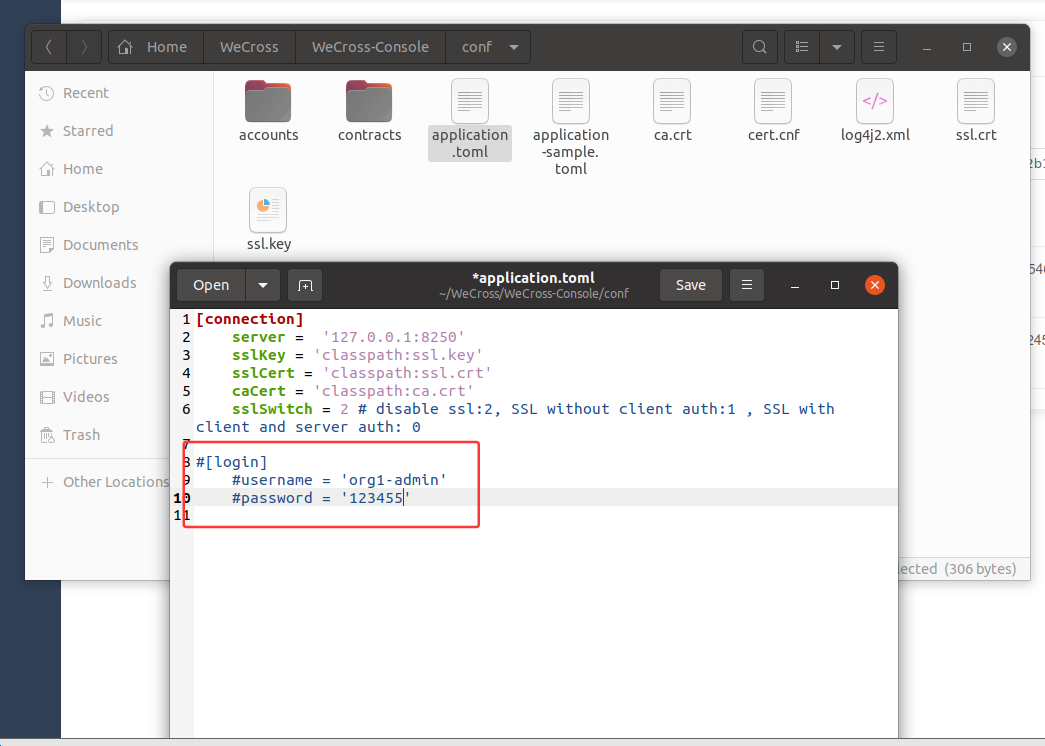The height and width of the screenshot is (746, 1045).
Task: Open the WeCross-Console path segment
Action: click(x=370, y=47)
